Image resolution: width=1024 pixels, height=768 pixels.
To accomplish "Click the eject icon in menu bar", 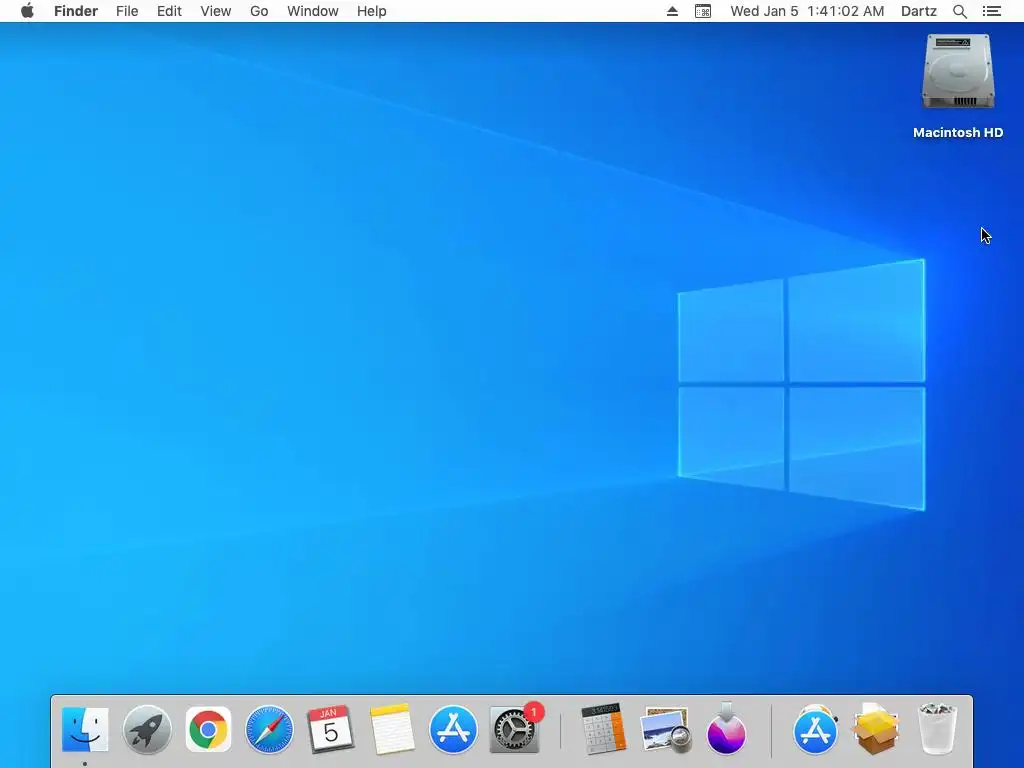I will 672,11.
